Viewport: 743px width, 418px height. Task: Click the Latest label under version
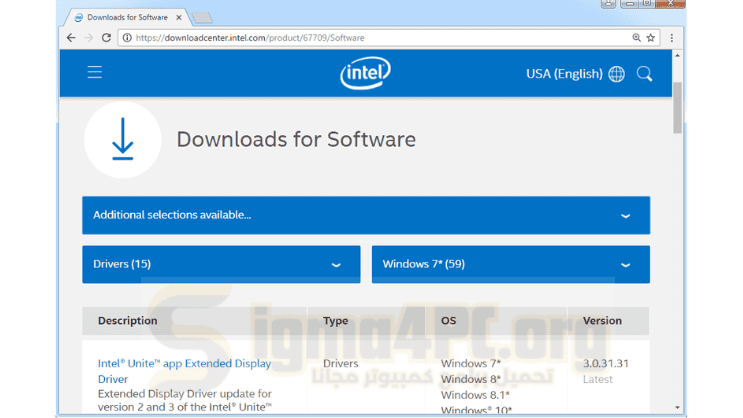[x=598, y=379]
